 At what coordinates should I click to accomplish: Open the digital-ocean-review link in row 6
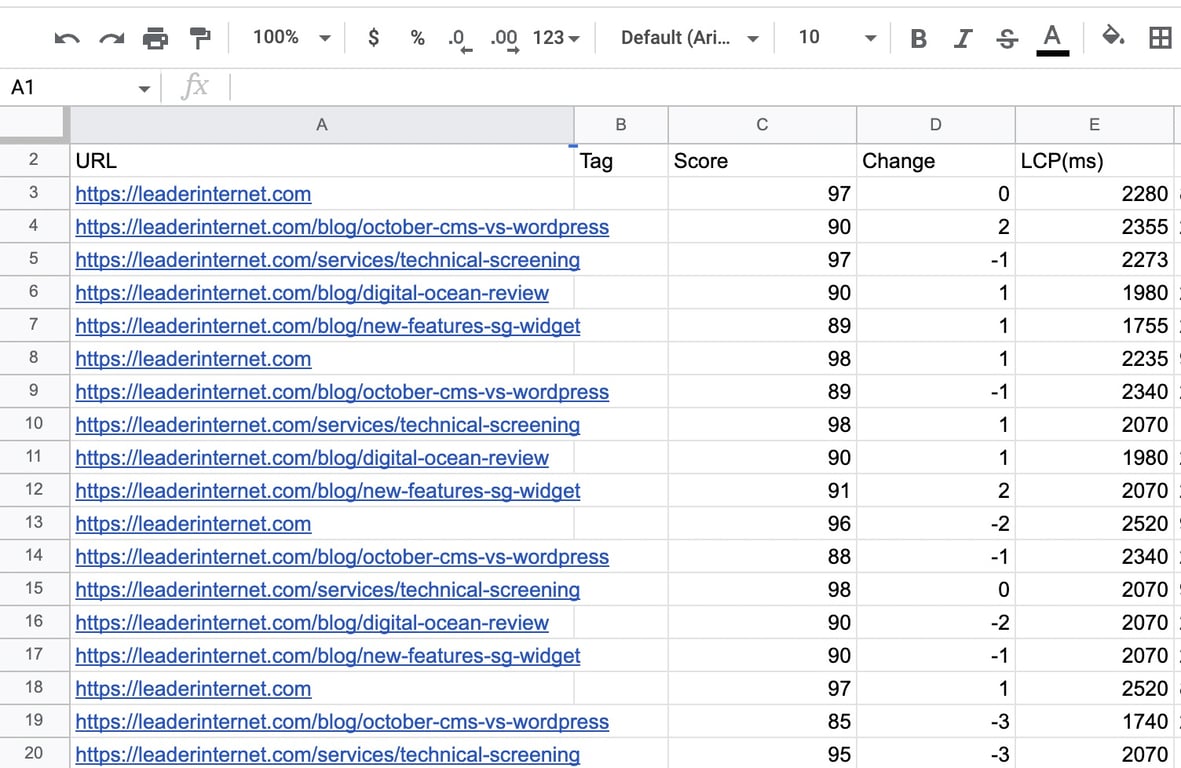[x=312, y=293]
